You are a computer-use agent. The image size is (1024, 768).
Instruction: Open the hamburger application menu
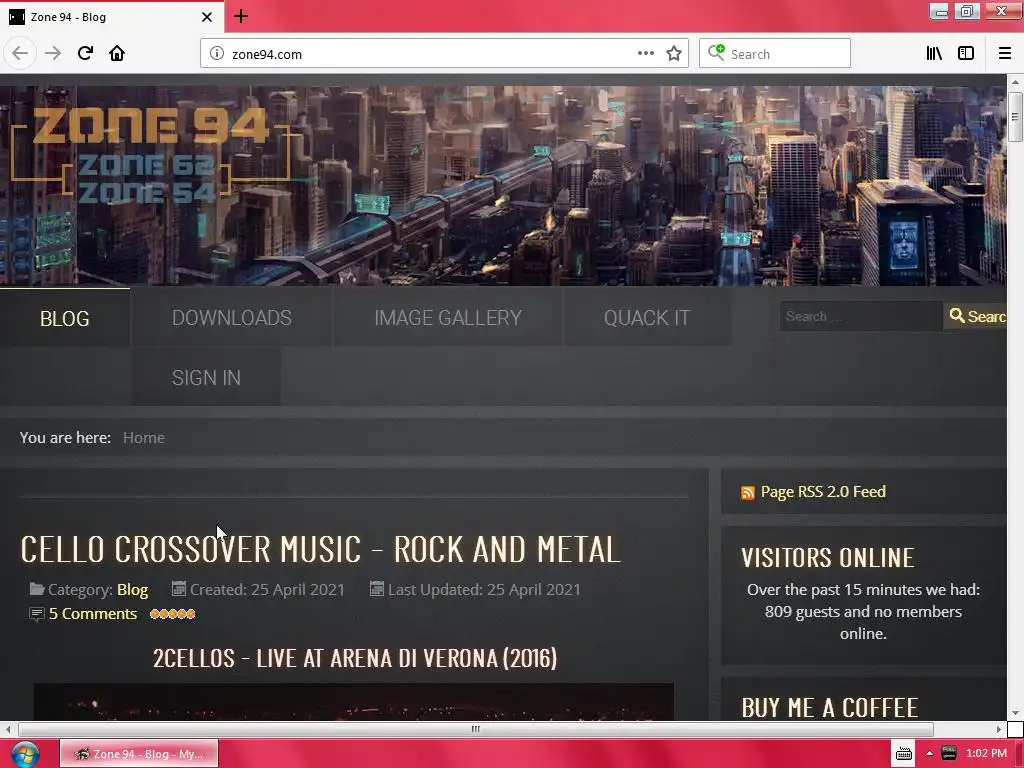pyautogui.click(x=1004, y=54)
